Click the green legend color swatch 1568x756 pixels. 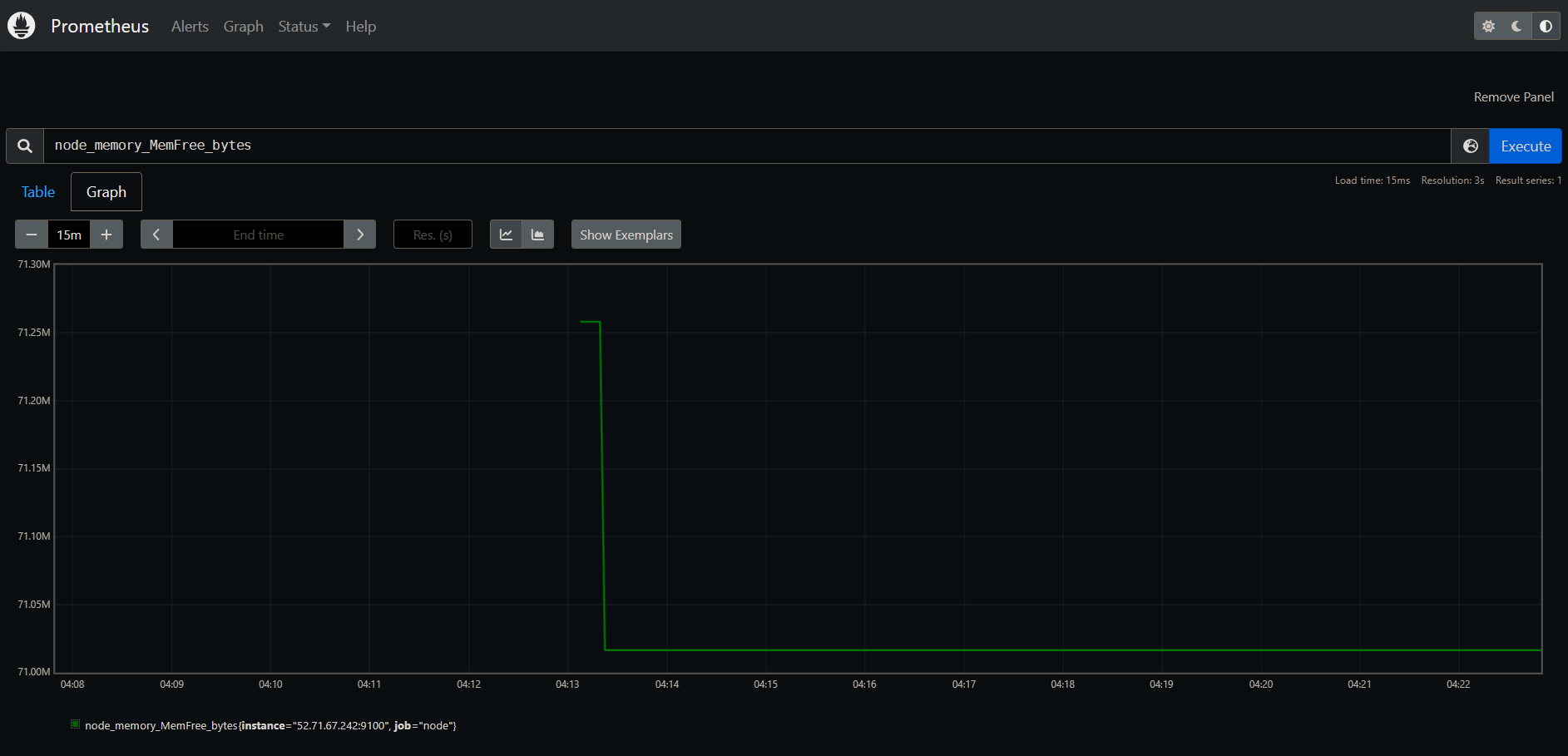[76, 724]
